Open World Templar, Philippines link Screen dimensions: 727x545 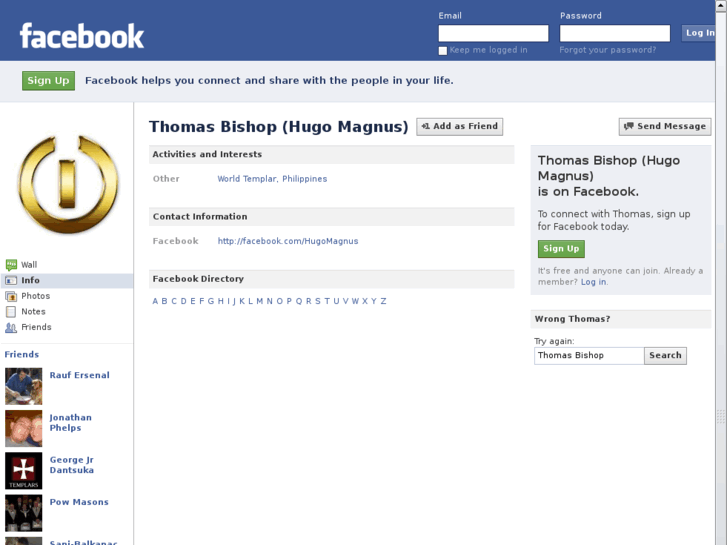coord(272,179)
